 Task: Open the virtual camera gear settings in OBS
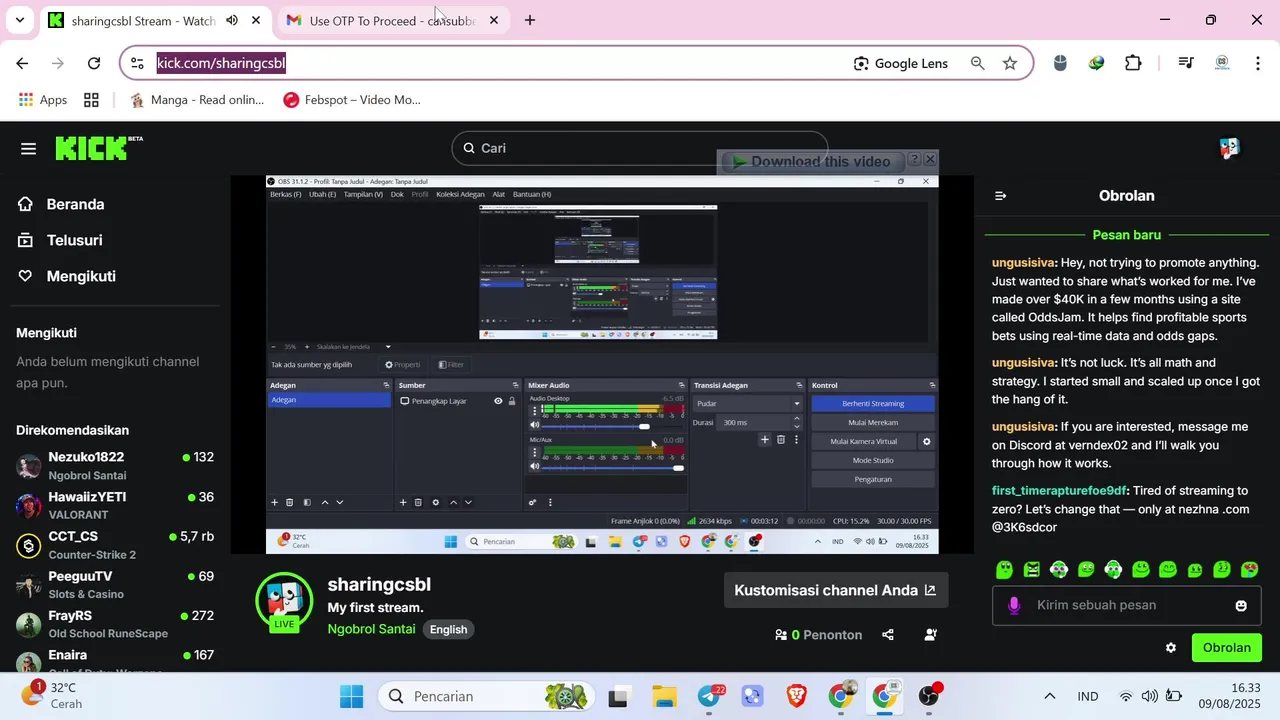pyautogui.click(x=927, y=441)
